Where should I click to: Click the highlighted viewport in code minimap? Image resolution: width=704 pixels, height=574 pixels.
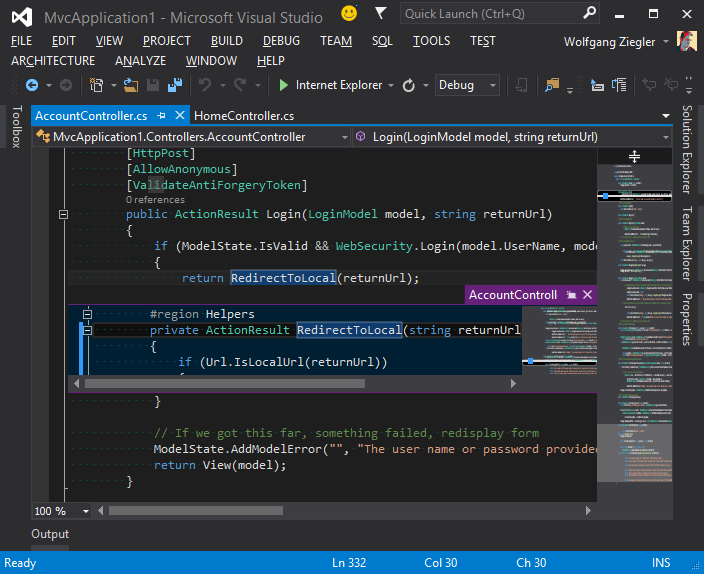(634, 452)
